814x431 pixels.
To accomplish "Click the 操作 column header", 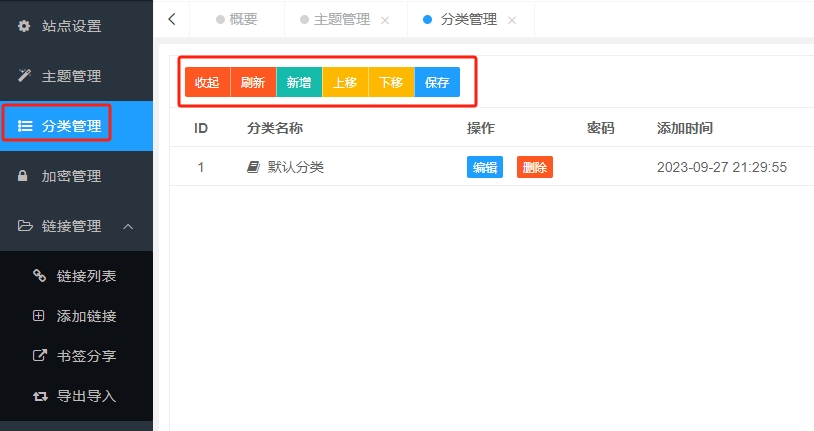I will 481,128.
